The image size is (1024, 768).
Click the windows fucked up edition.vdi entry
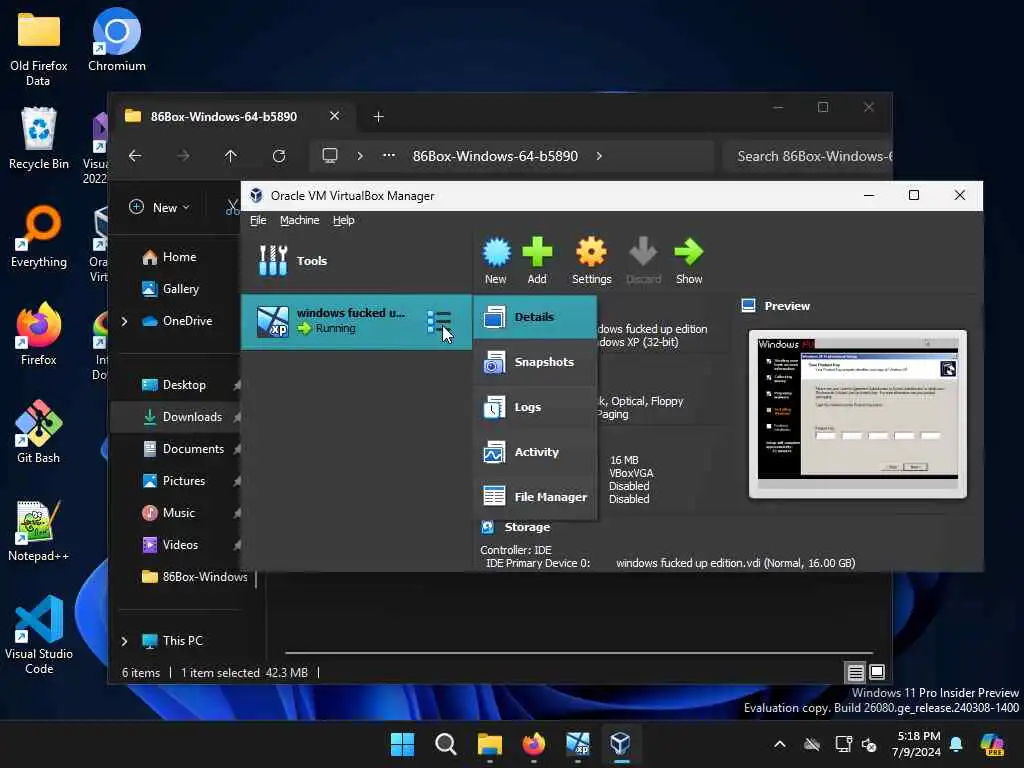pyautogui.click(x=735, y=563)
